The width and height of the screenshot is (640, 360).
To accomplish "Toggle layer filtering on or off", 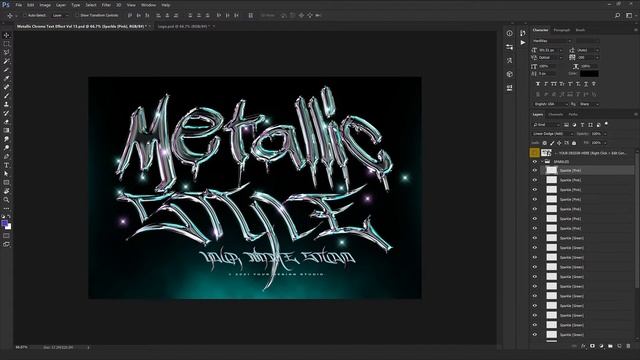I will point(606,124).
